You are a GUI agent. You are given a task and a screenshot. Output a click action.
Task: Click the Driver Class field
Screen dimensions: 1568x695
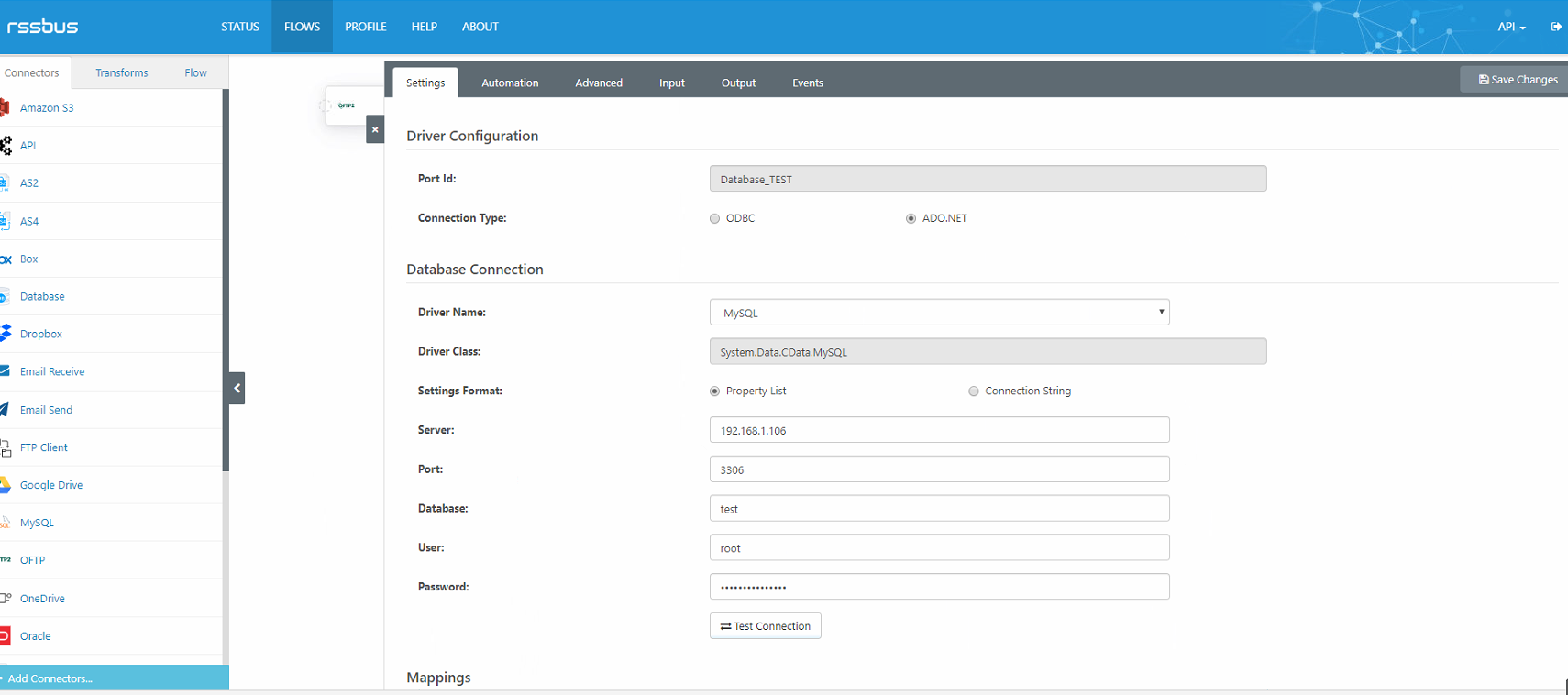click(988, 352)
